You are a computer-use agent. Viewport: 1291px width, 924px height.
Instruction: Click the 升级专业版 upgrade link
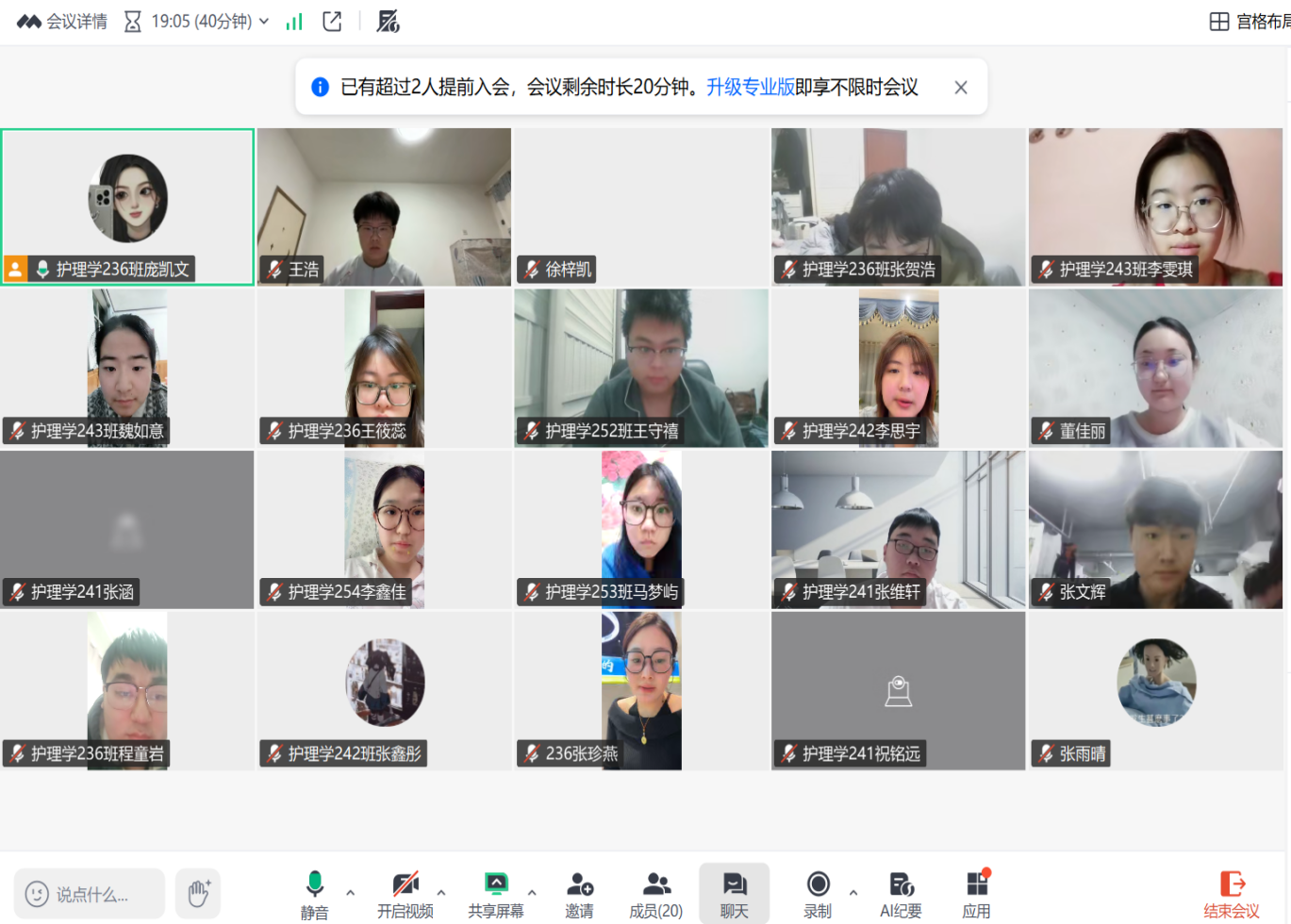click(x=750, y=88)
